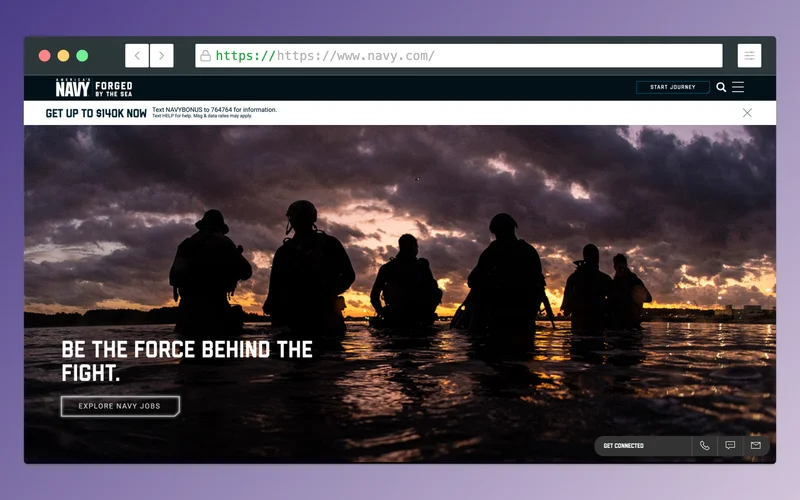Image resolution: width=800 pixels, height=500 pixels.
Task: Select the Get Connected label
Action: (x=624, y=446)
